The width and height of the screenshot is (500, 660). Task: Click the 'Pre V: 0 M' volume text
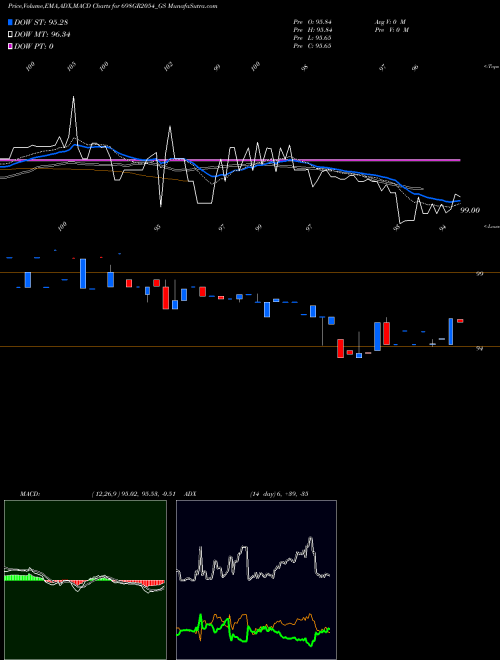pyautogui.click(x=391, y=30)
